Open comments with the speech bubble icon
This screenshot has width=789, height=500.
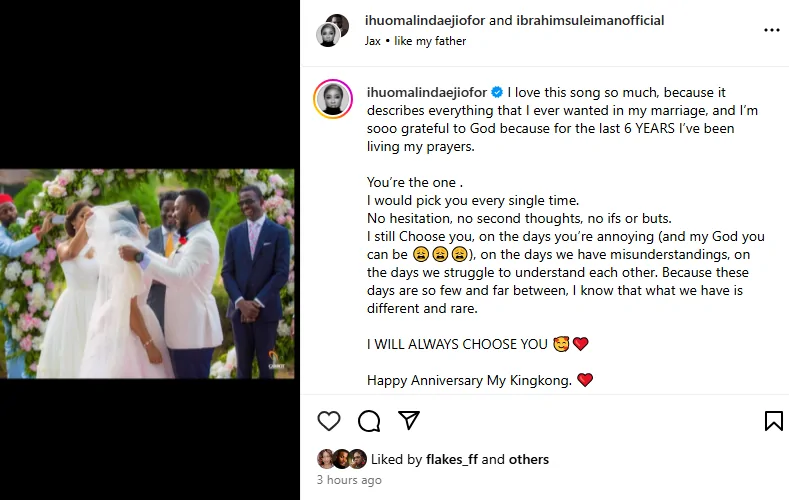click(x=368, y=420)
